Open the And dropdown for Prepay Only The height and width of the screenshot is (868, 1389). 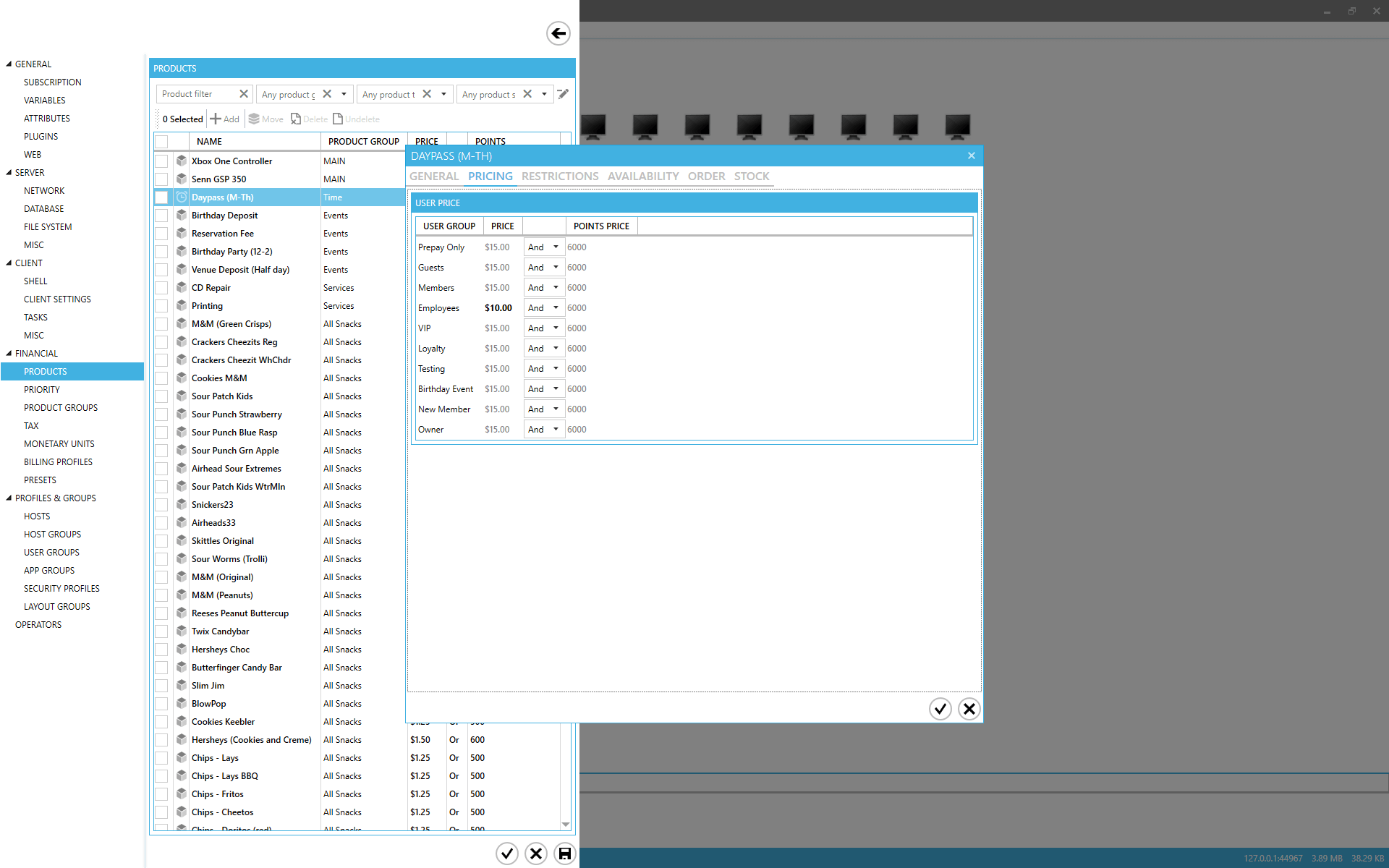(555, 247)
